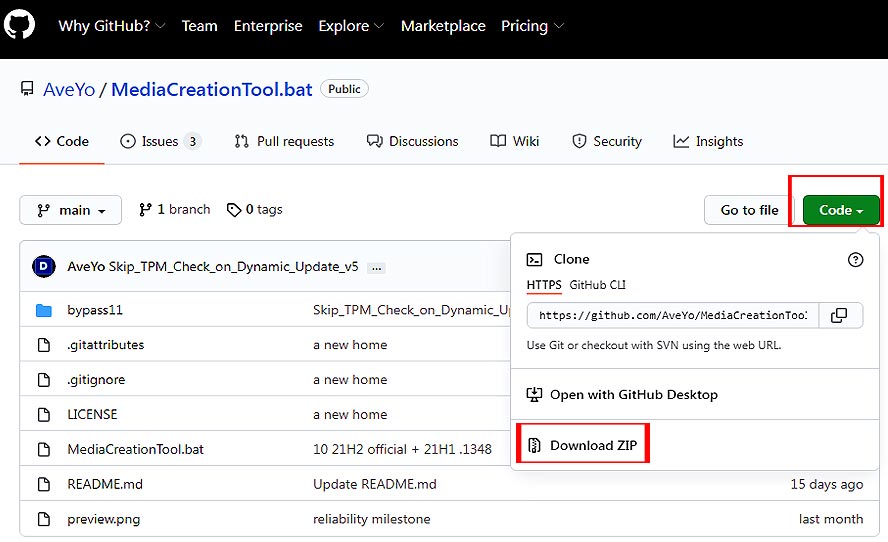Image resolution: width=888 pixels, height=542 pixels.
Task: Click the desktop icon beside Open with GitHub Desktop
Action: click(x=534, y=394)
